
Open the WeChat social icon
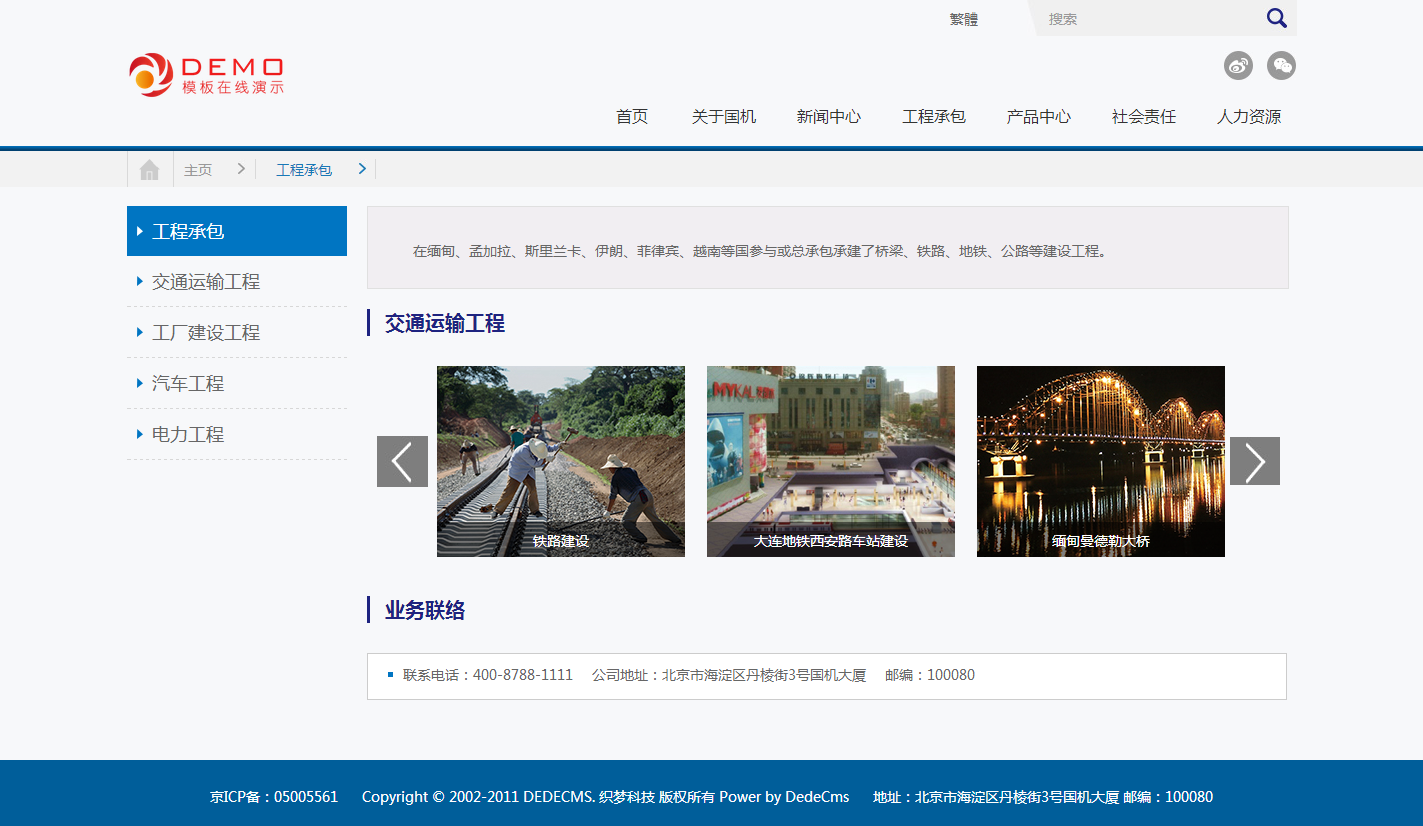(1281, 66)
